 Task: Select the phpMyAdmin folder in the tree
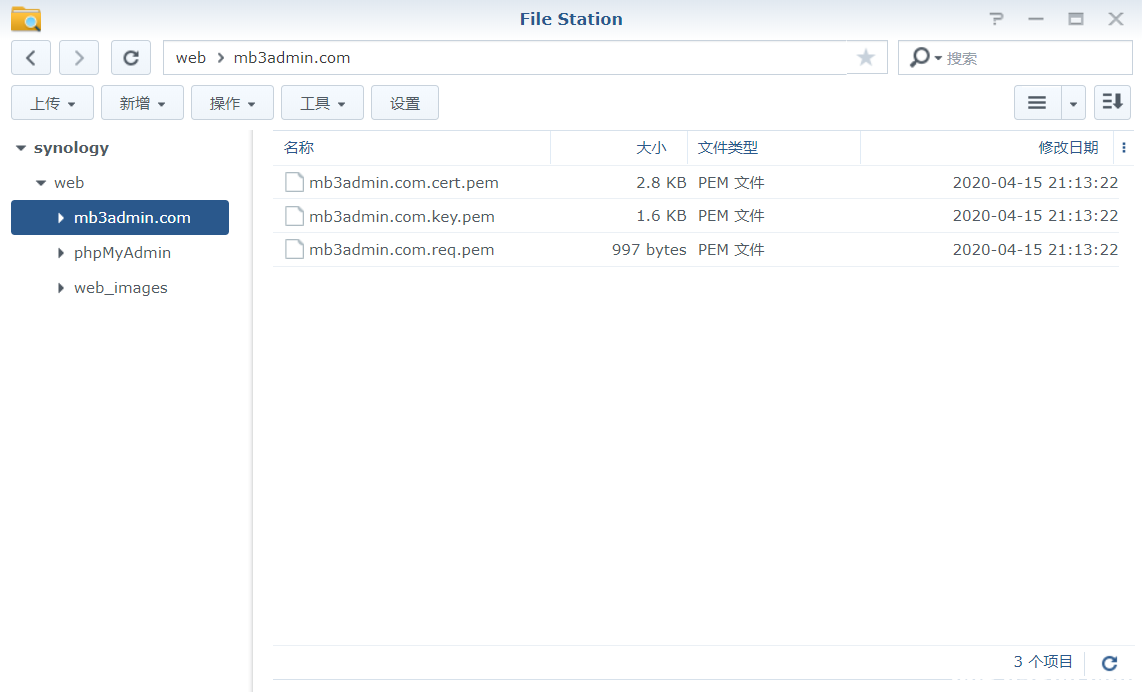click(122, 253)
